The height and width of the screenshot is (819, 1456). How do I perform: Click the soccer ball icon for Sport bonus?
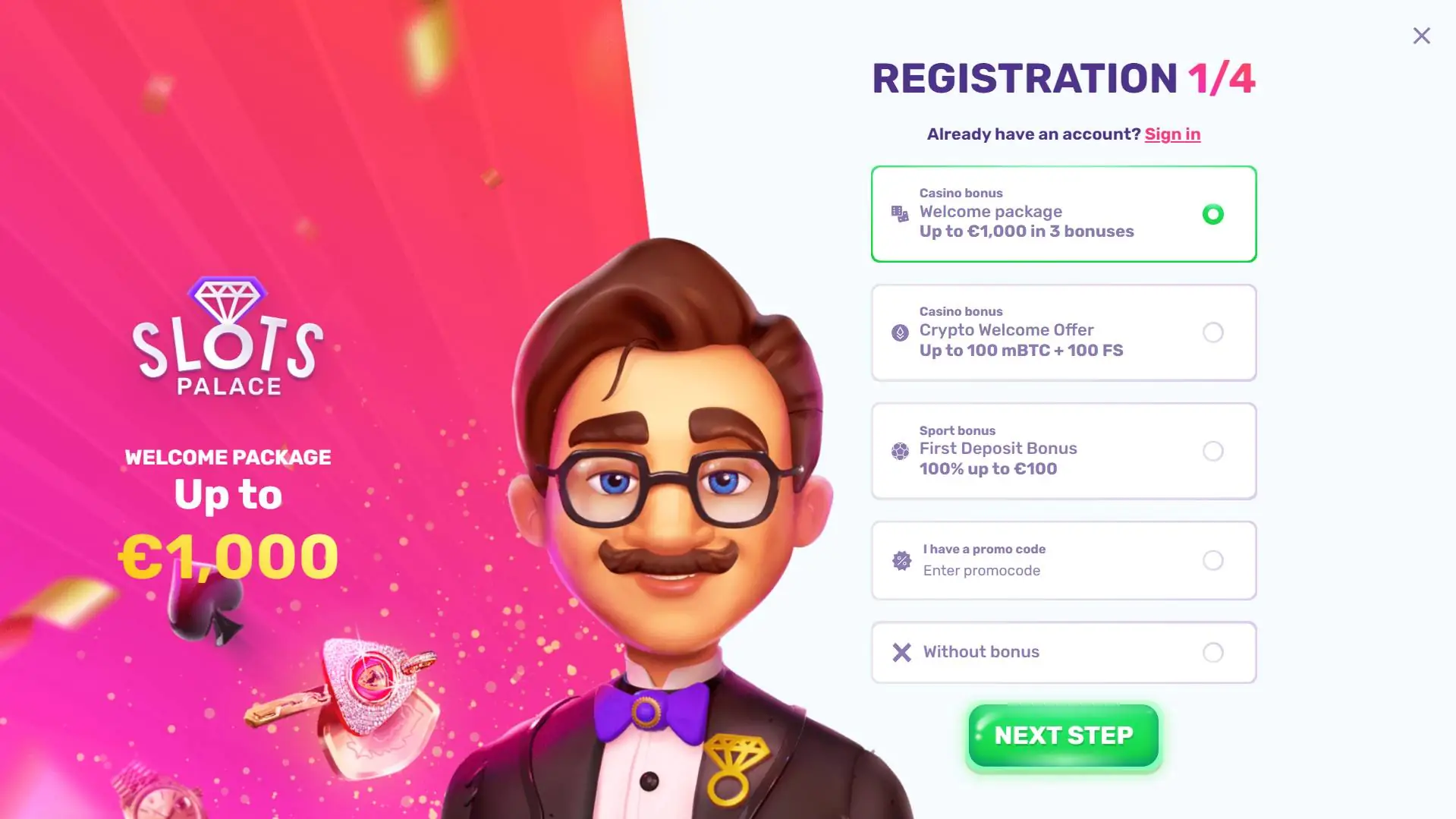[x=900, y=451]
